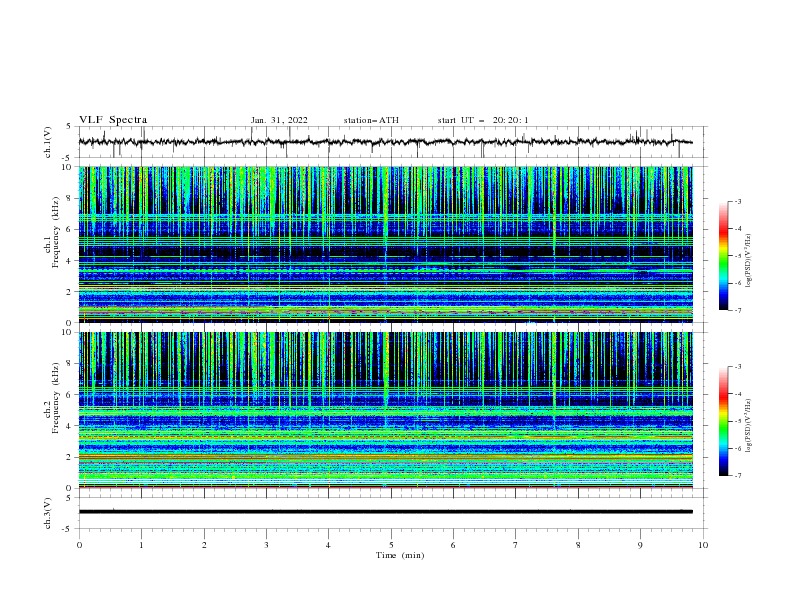Click time axis tick label "9"

point(640,545)
